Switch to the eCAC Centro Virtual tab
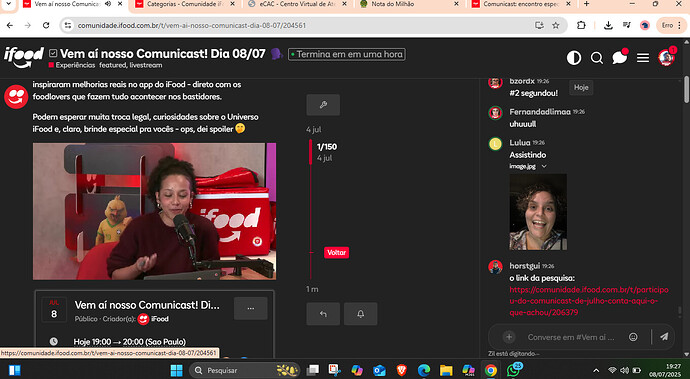The image size is (690, 379). click(x=297, y=4)
